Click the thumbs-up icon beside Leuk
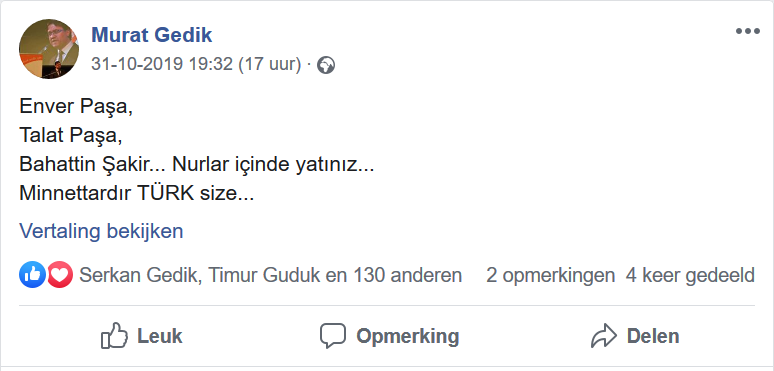 coord(114,335)
